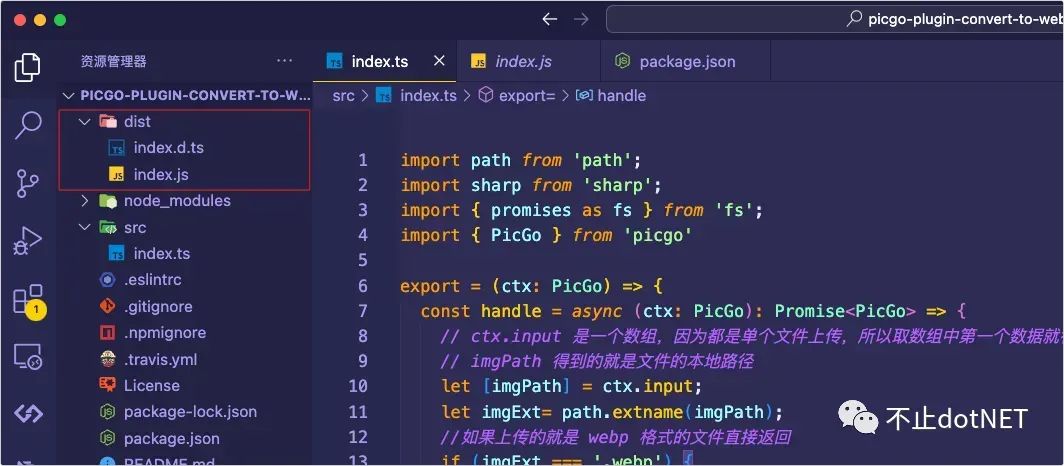Open the Remote Explorer icon

coord(28,357)
